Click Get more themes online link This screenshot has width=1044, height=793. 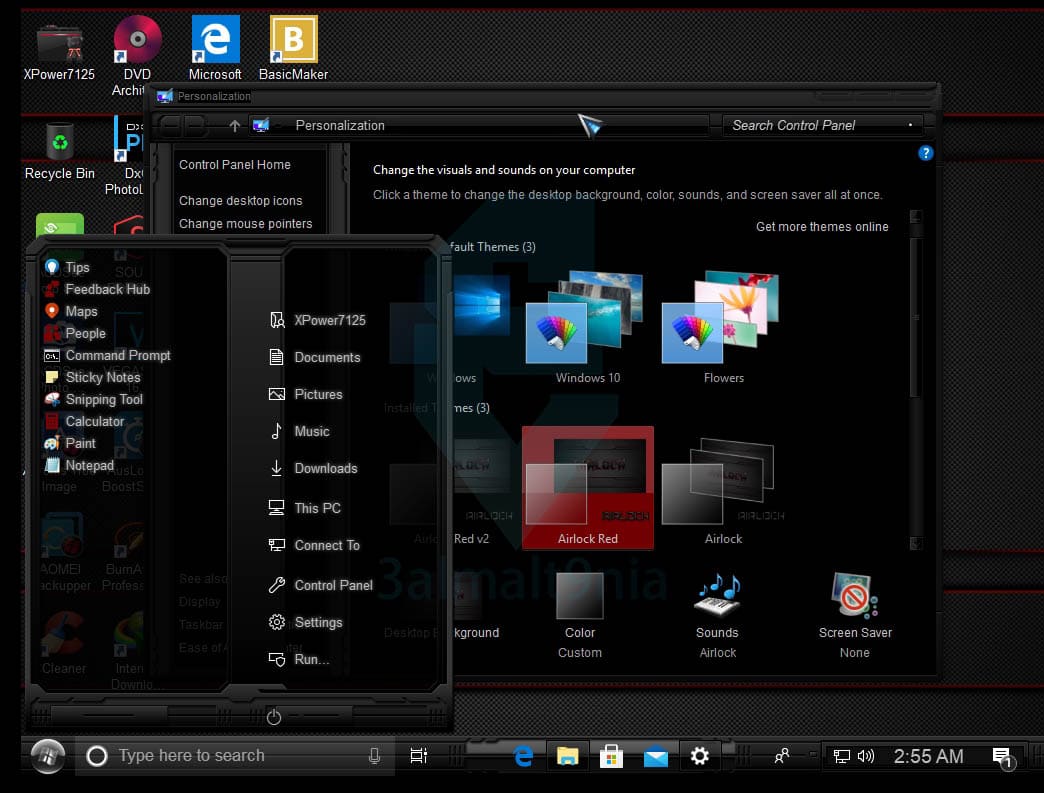tap(822, 226)
